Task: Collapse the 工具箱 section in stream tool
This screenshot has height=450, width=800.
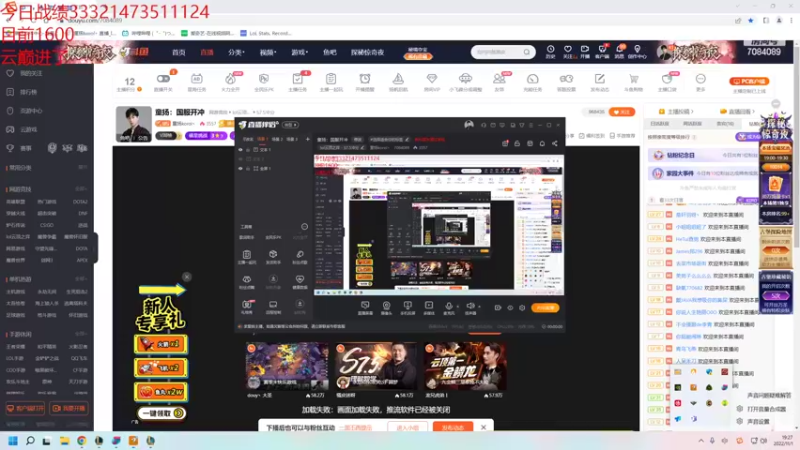Action: [304, 227]
